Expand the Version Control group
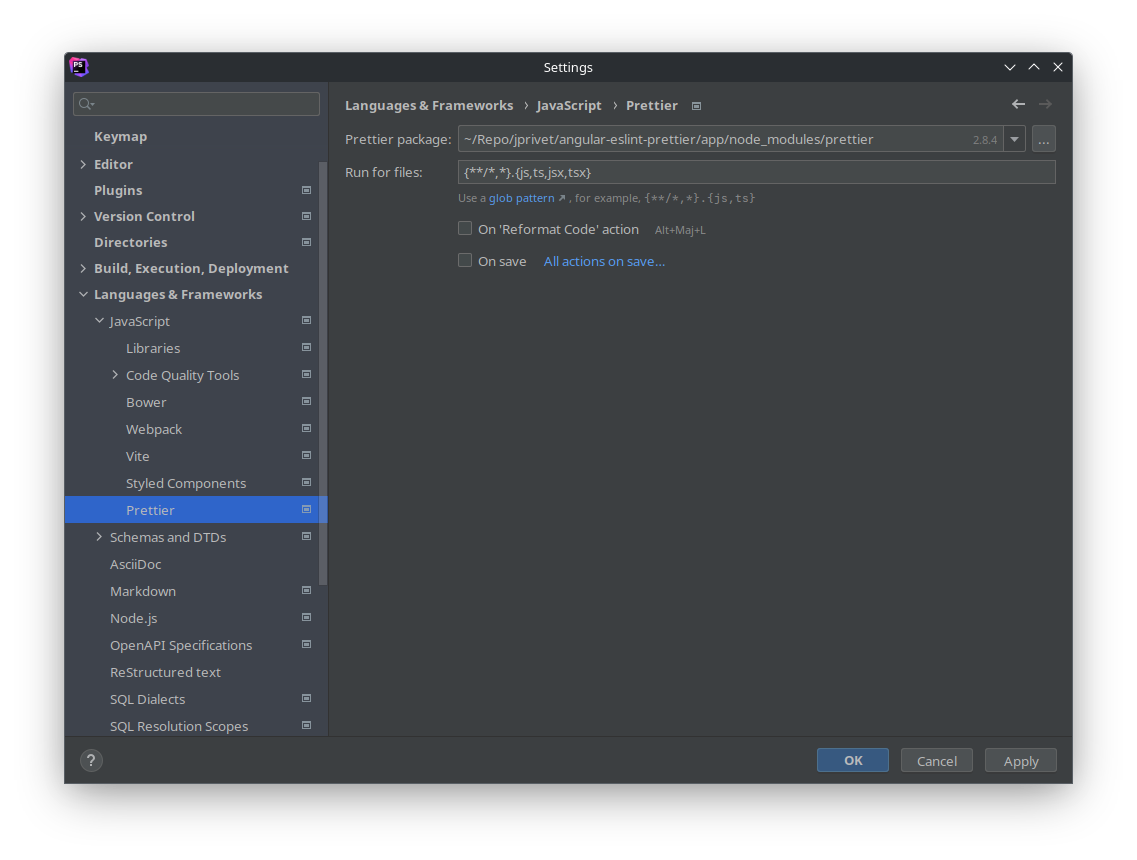 (x=83, y=216)
